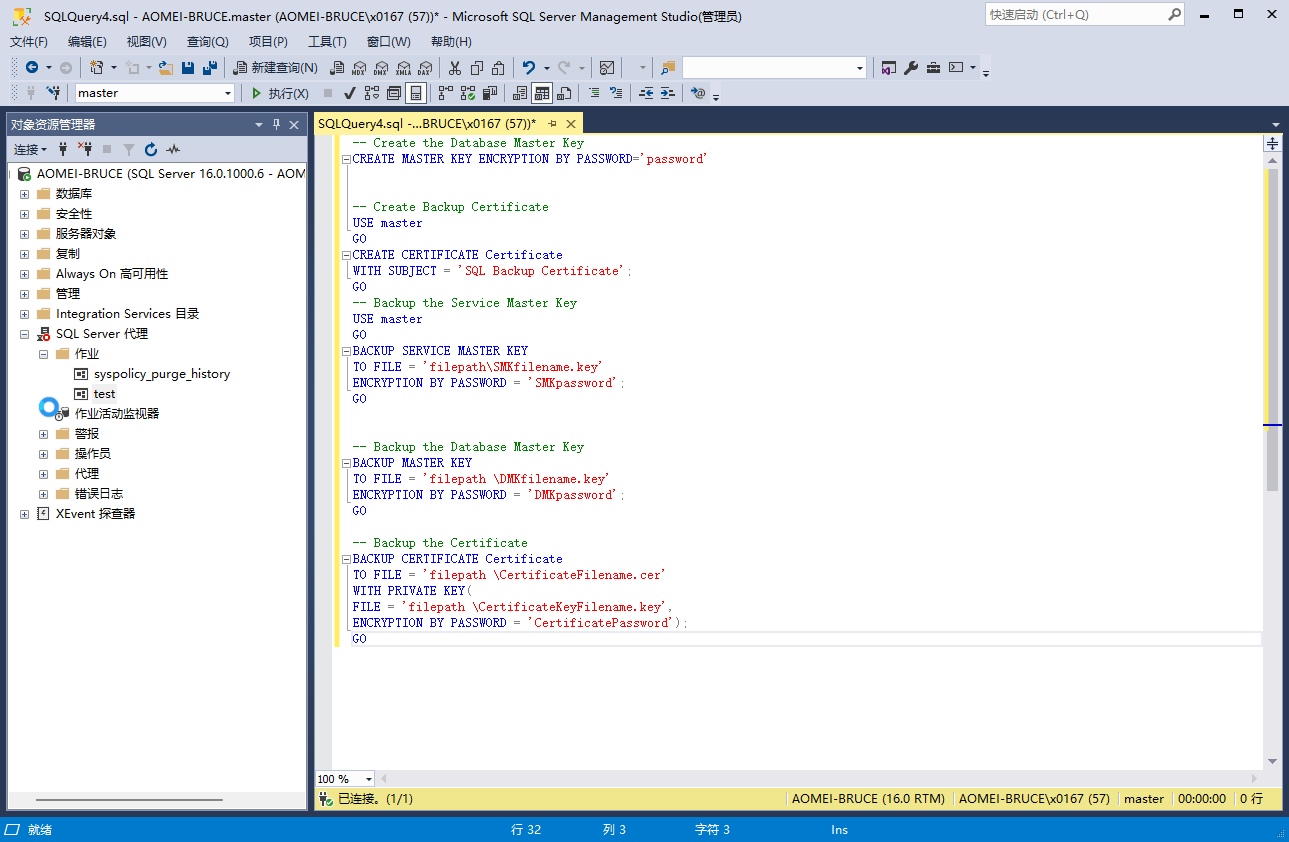Open the 文件(F) menu
Viewport: 1289px width, 842px height.
(x=29, y=42)
